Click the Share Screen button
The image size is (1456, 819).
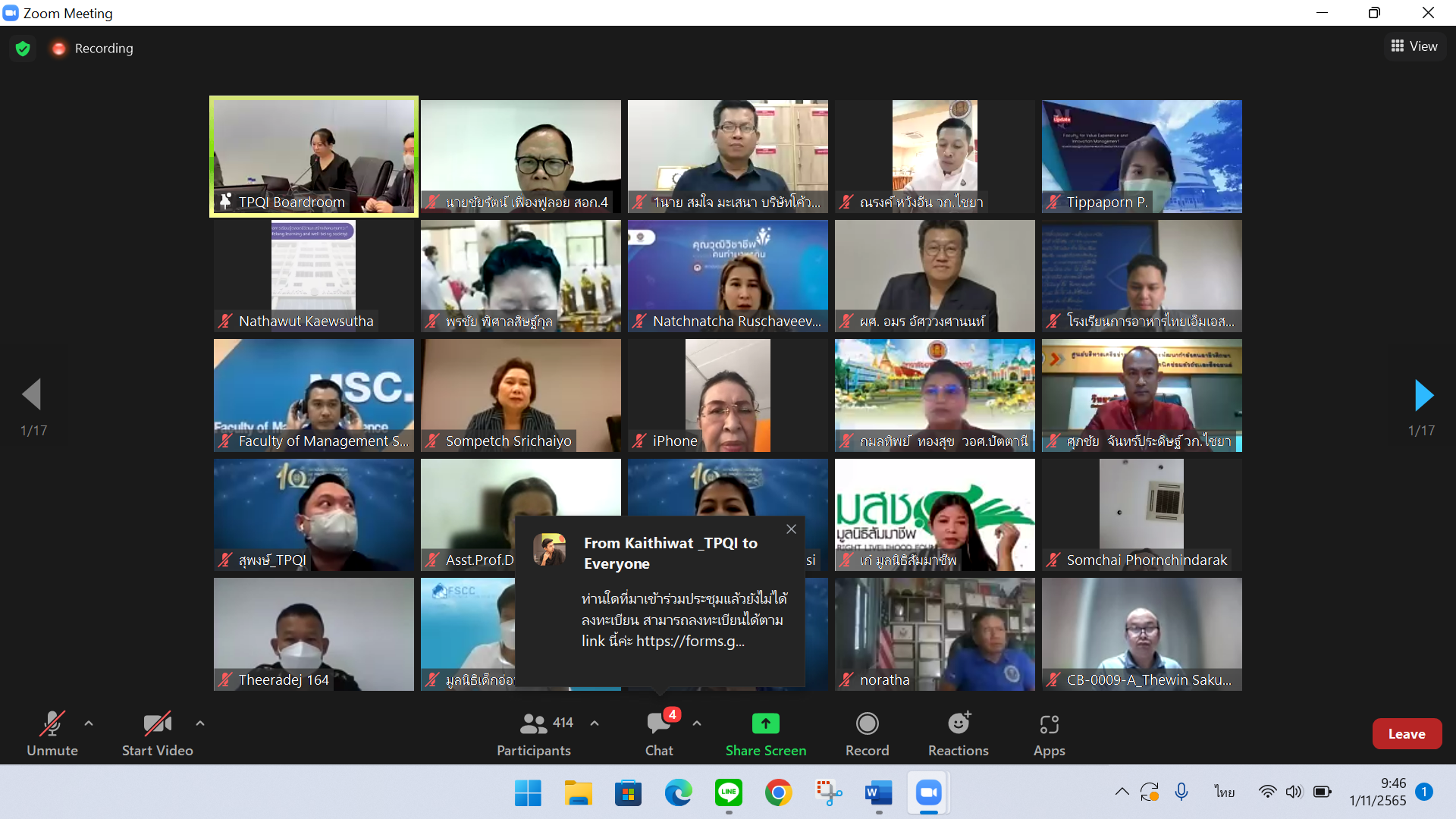[766, 733]
